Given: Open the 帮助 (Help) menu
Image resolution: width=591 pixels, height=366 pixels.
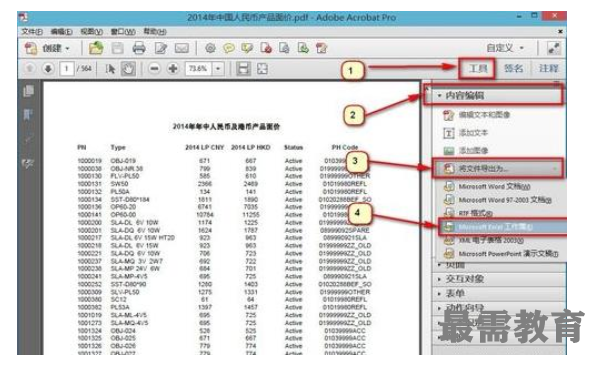Looking at the screenshot, I should click(155, 32).
